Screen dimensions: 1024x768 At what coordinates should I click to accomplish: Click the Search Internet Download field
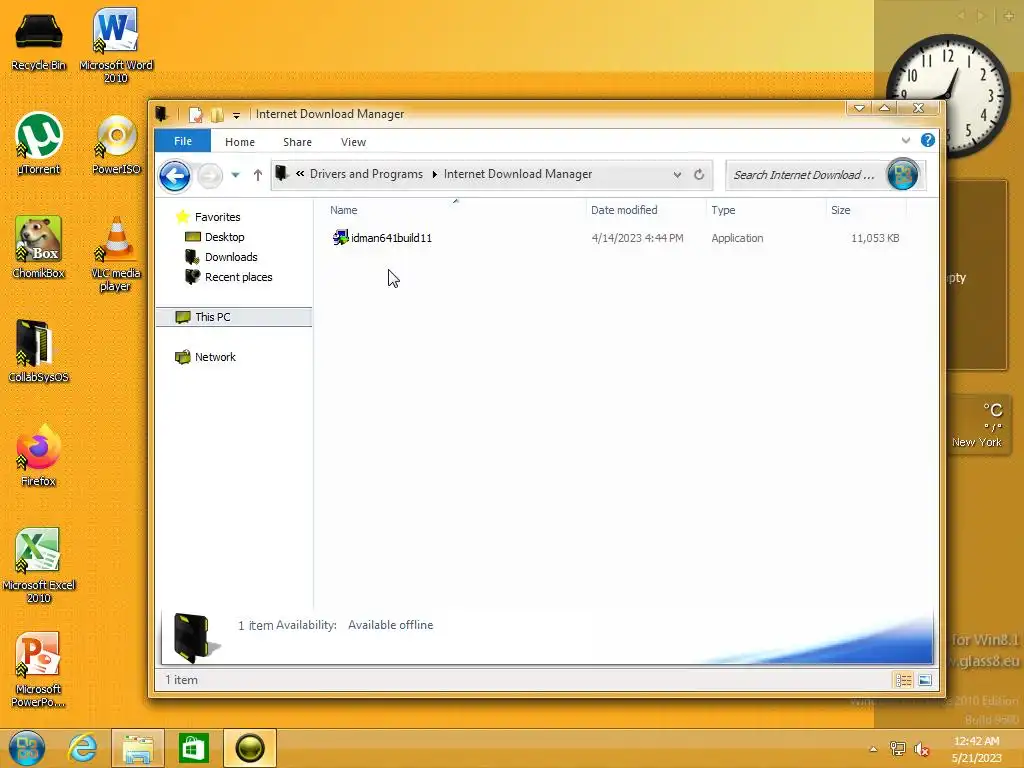[805, 175]
